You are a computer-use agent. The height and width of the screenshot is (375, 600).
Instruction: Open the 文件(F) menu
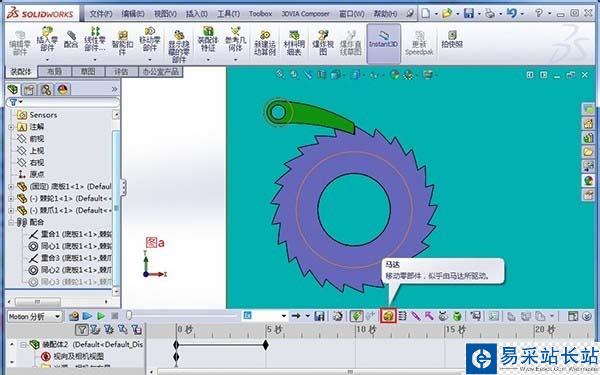(x=101, y=14)
